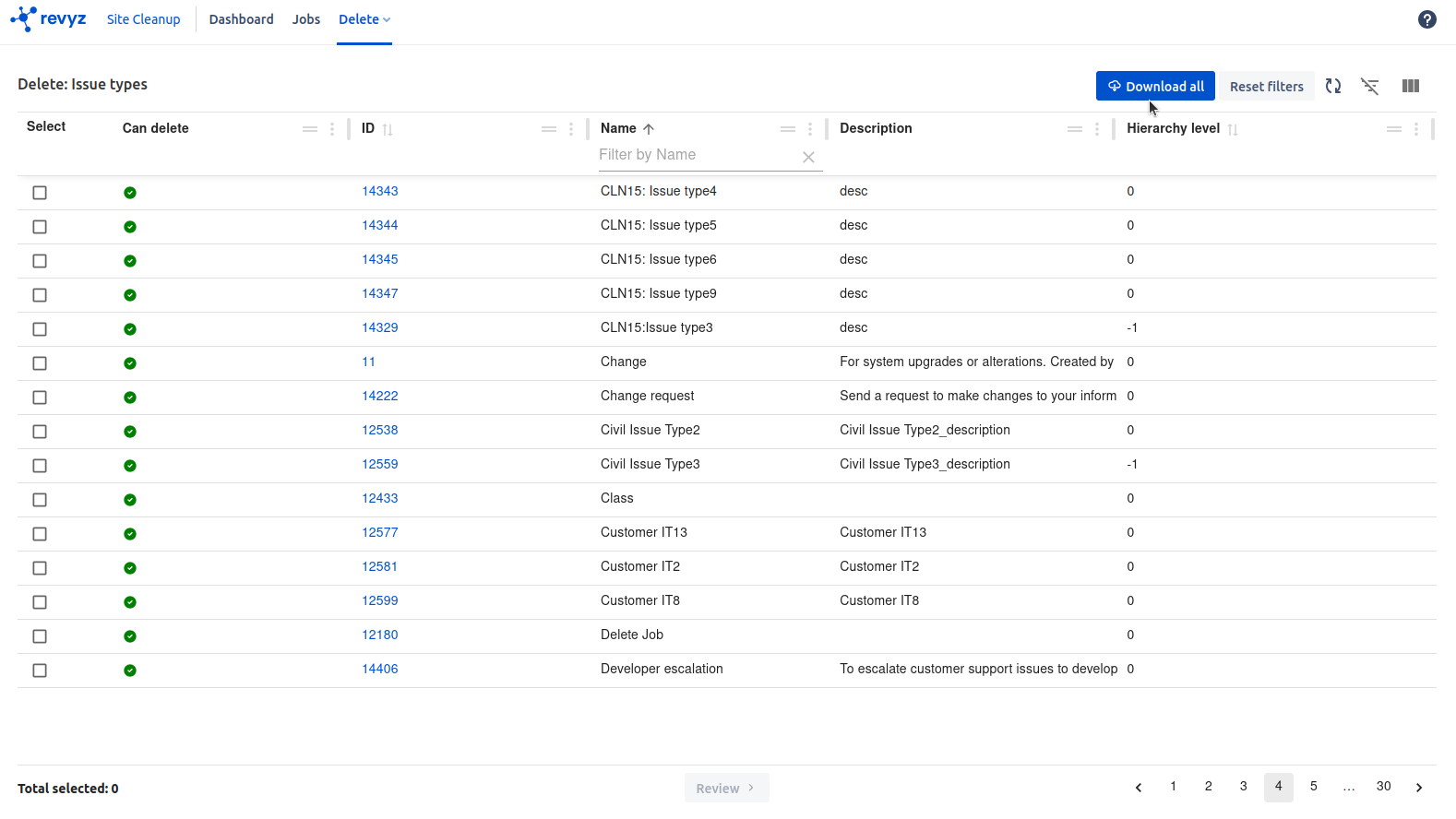This screenshot has height=819, width=1456.
Task: Expand the Delete dropdown menu
Action: [x=364, y=19]
